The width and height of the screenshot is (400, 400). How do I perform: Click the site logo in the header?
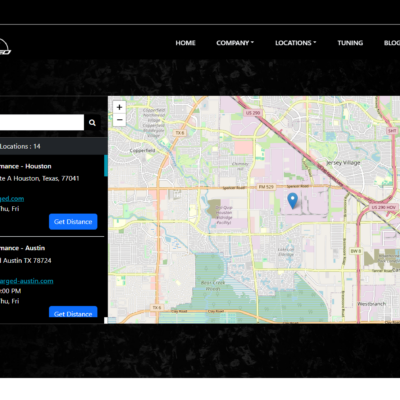click(5, 47)
